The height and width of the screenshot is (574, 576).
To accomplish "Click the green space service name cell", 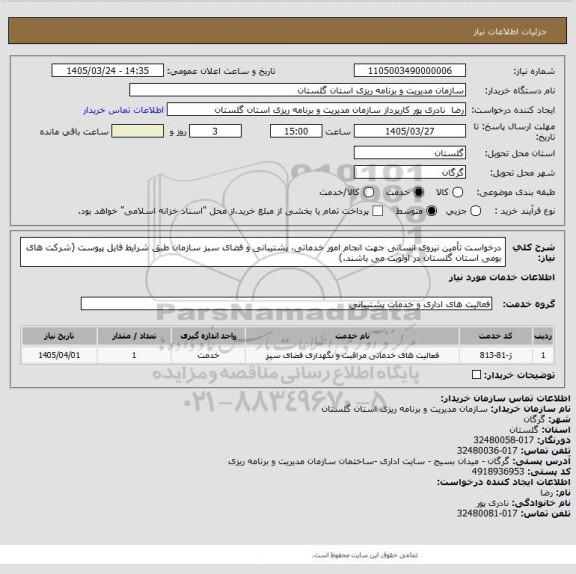I will 352,355.
